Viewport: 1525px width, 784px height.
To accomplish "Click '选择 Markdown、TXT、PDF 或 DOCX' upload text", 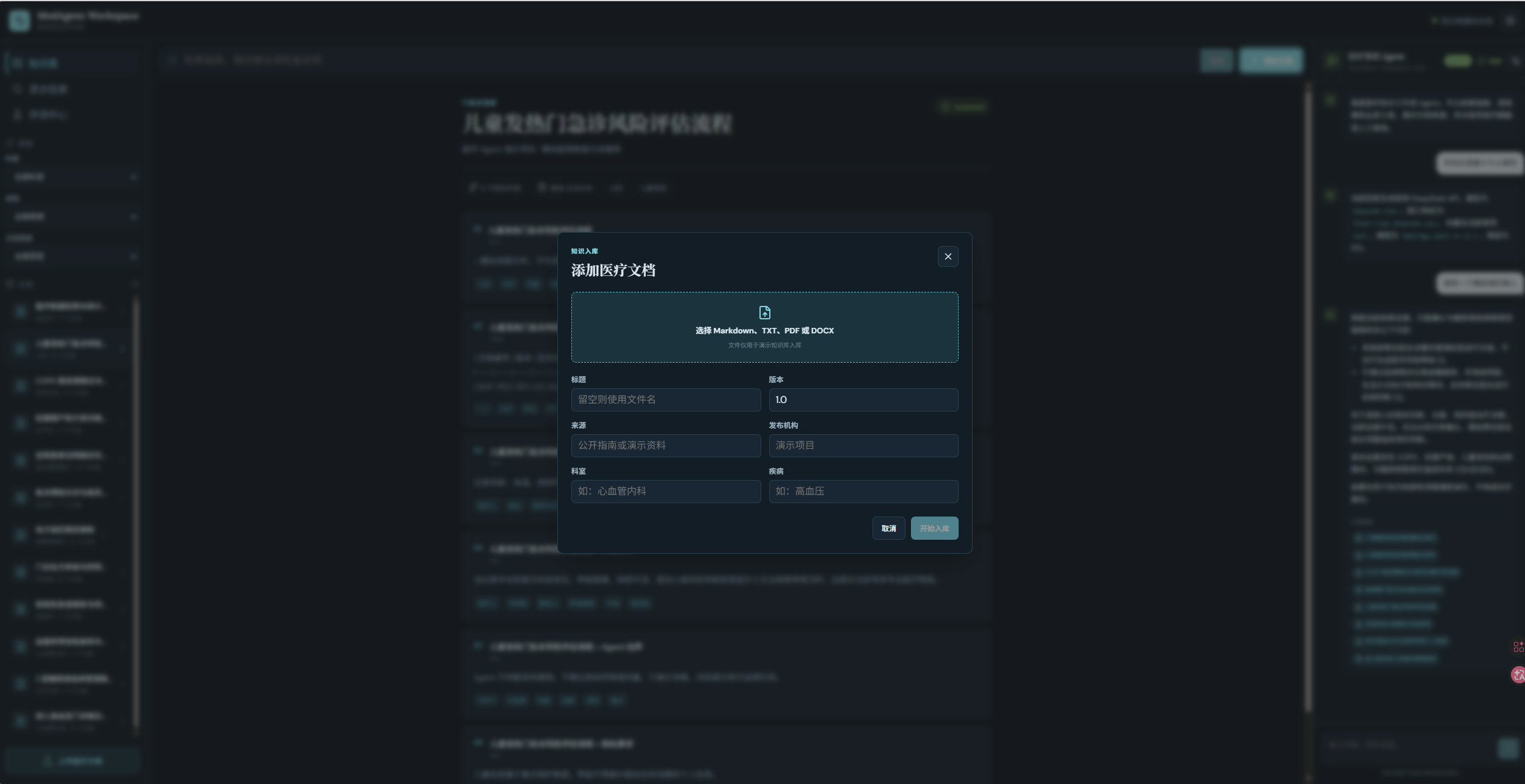I will point(764,330).
